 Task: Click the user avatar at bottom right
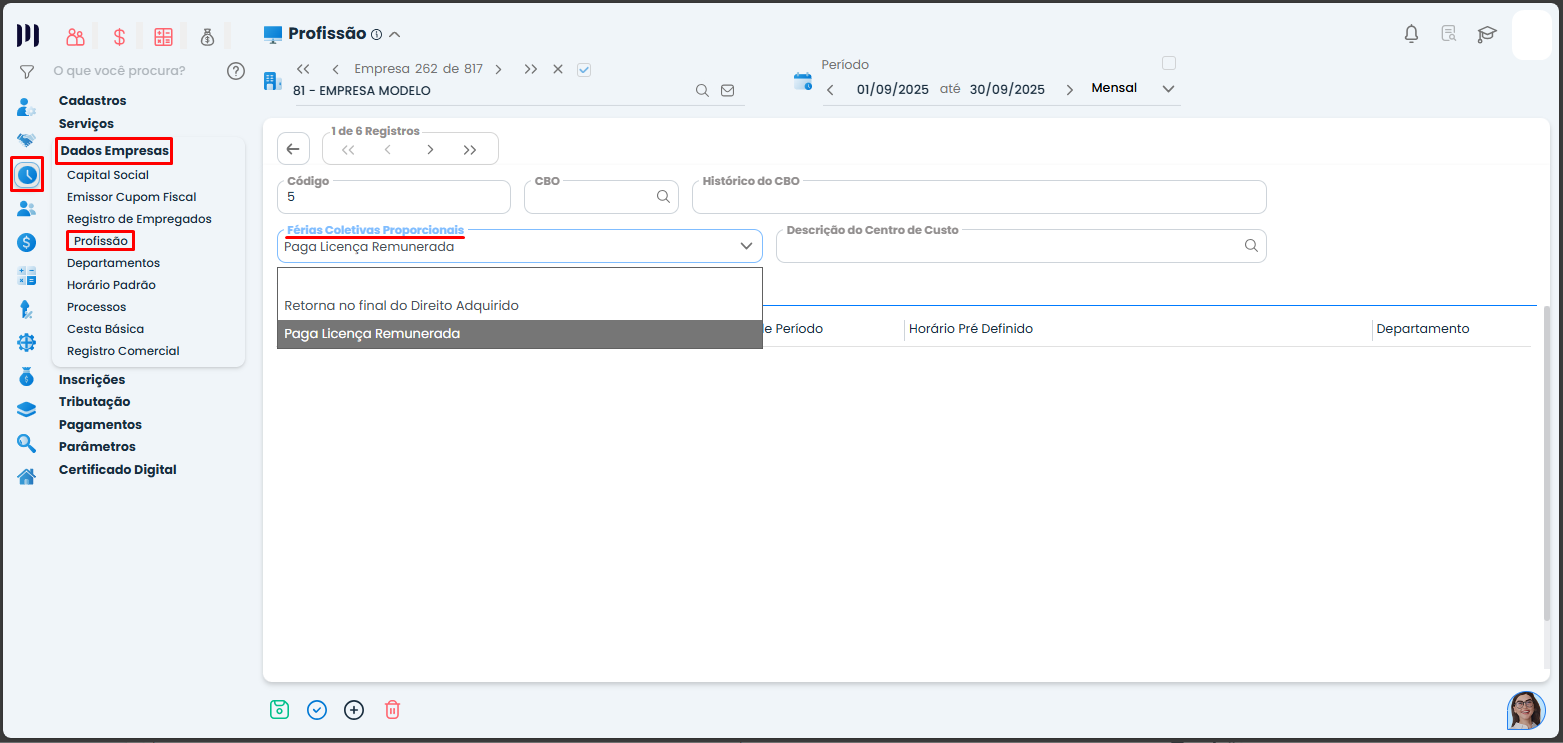point(1525,710)
